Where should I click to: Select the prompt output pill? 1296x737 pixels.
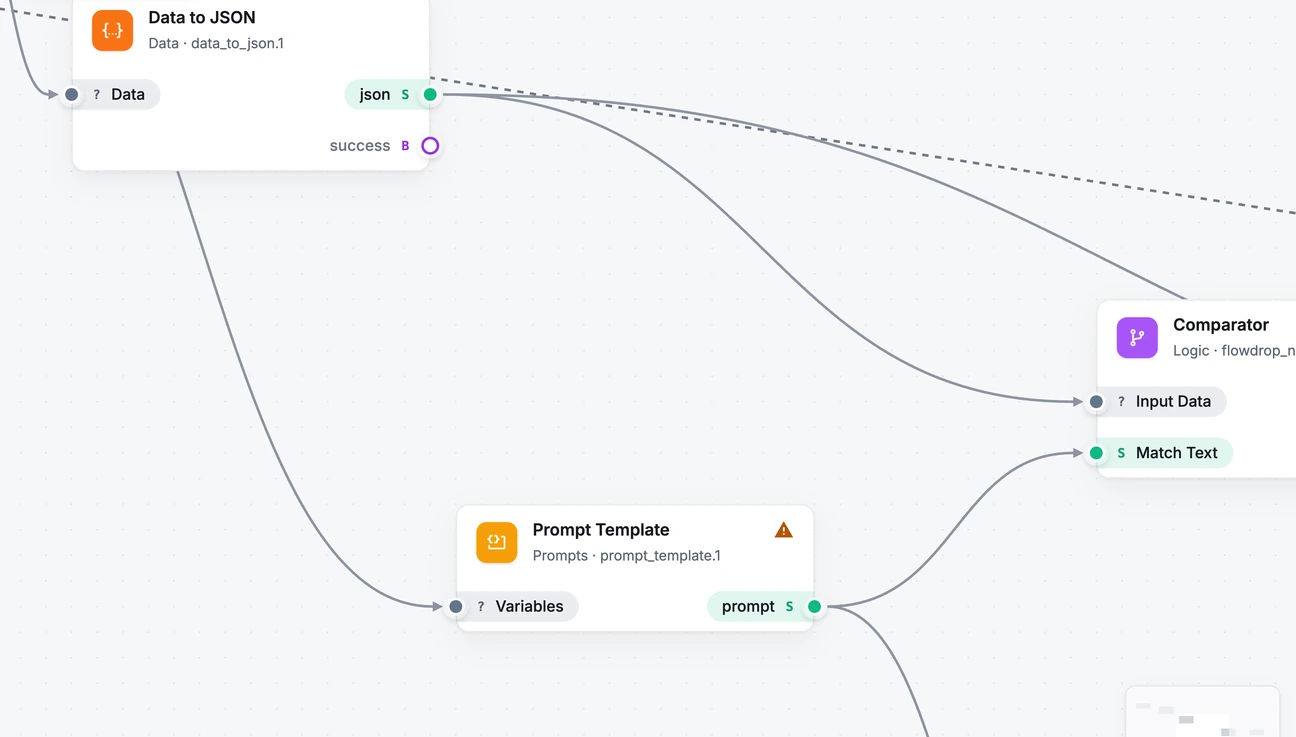pyautogui.click(x=761, y=607)
